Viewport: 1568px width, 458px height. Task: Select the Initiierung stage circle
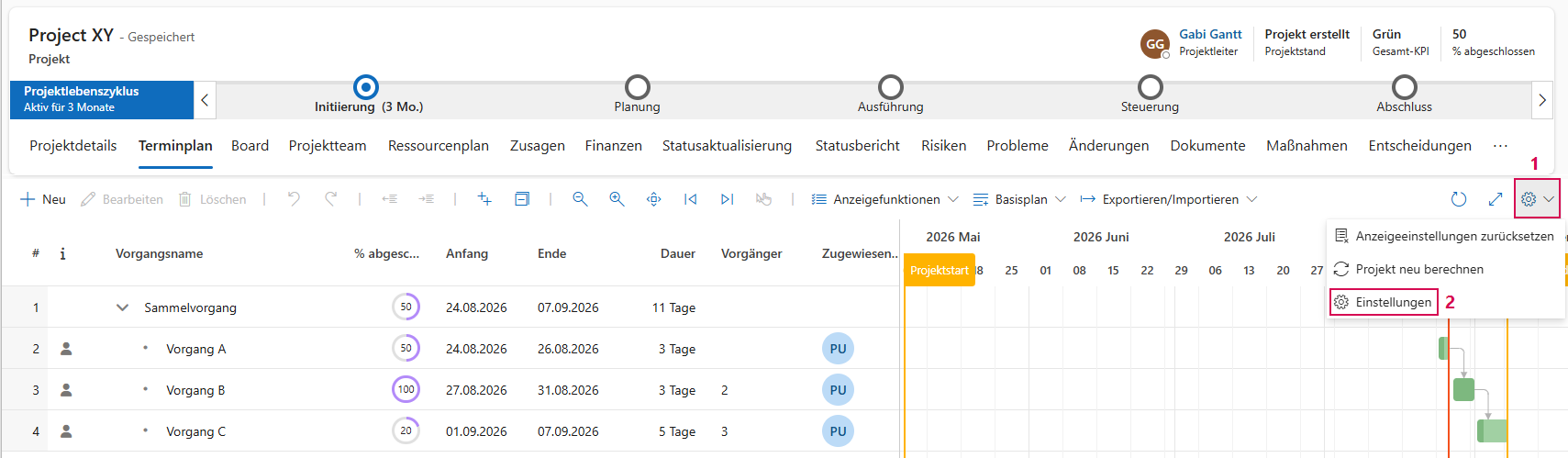coord(366,87)
